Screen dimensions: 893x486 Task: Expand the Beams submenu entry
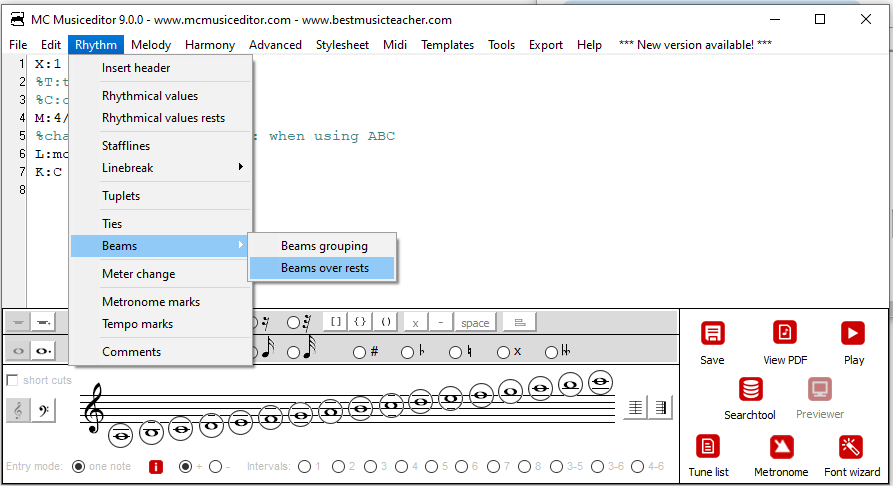[161, 246]
